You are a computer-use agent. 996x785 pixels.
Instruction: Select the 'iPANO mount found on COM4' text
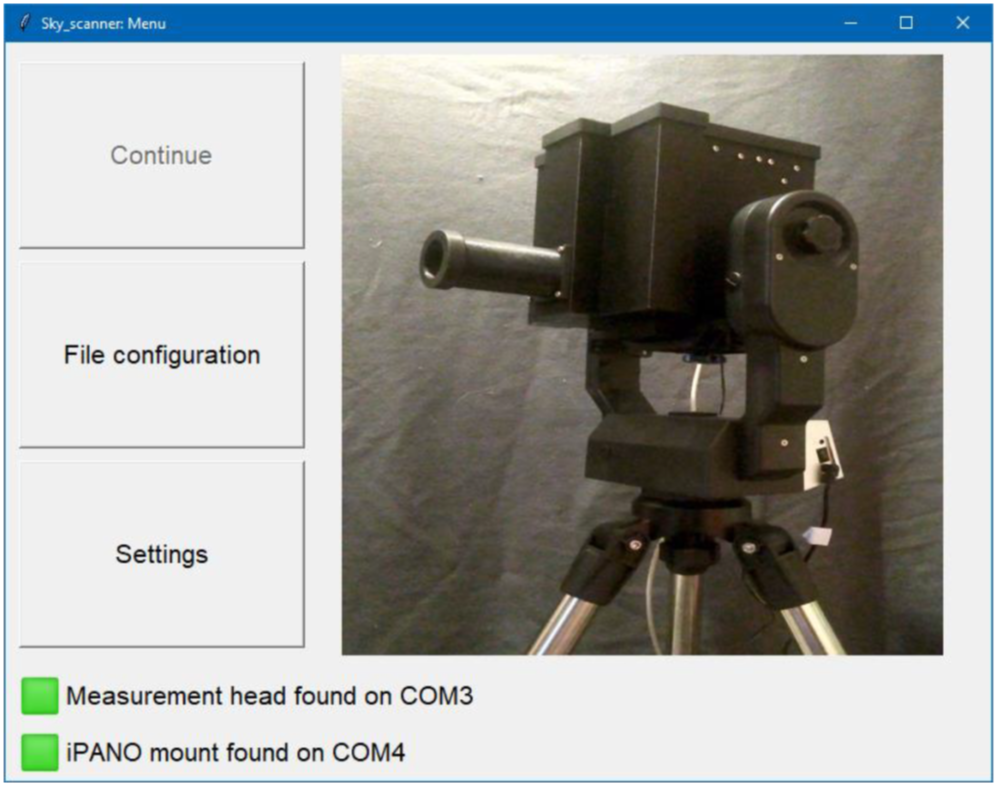pyautogui.click(x=235, y=752)
